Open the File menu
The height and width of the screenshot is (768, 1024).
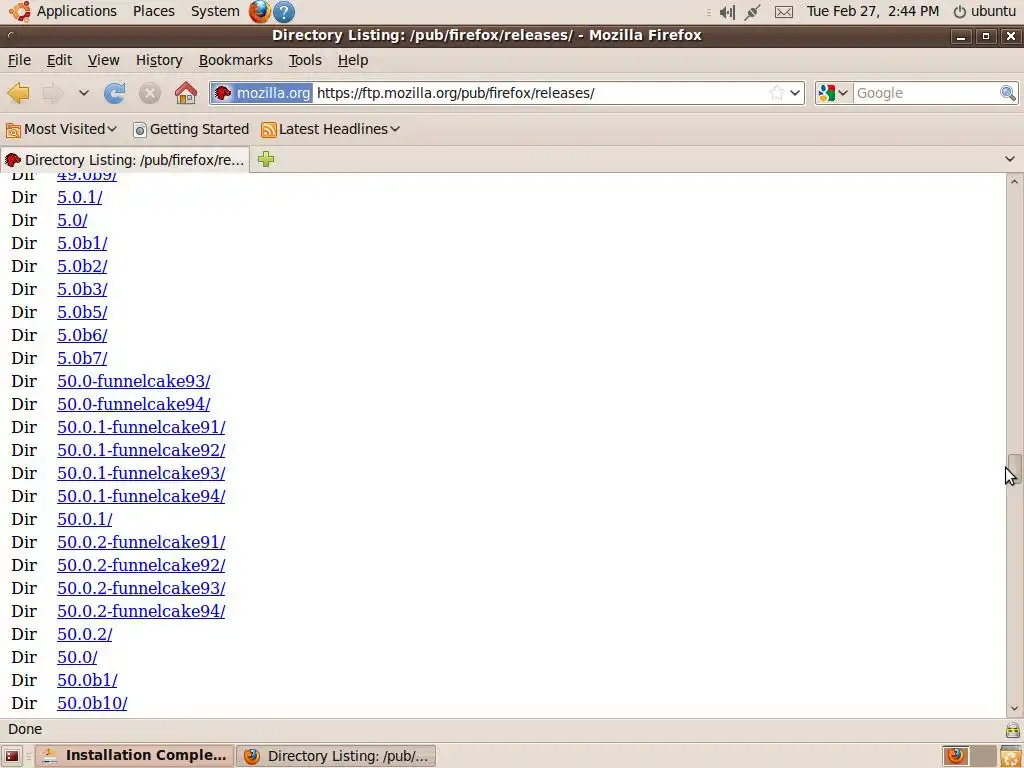tap(19, 60)
